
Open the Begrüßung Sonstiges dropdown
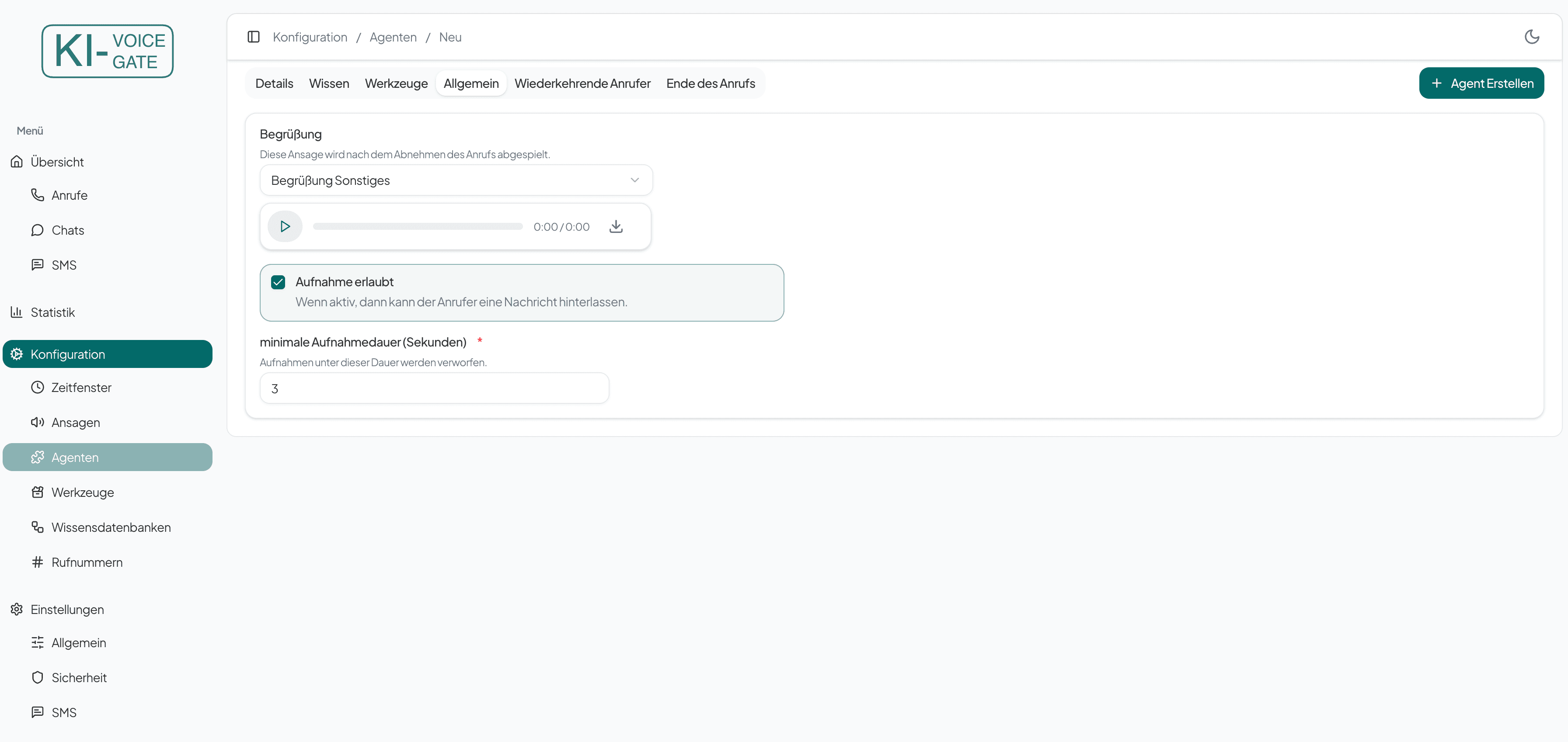coord(456,180)
